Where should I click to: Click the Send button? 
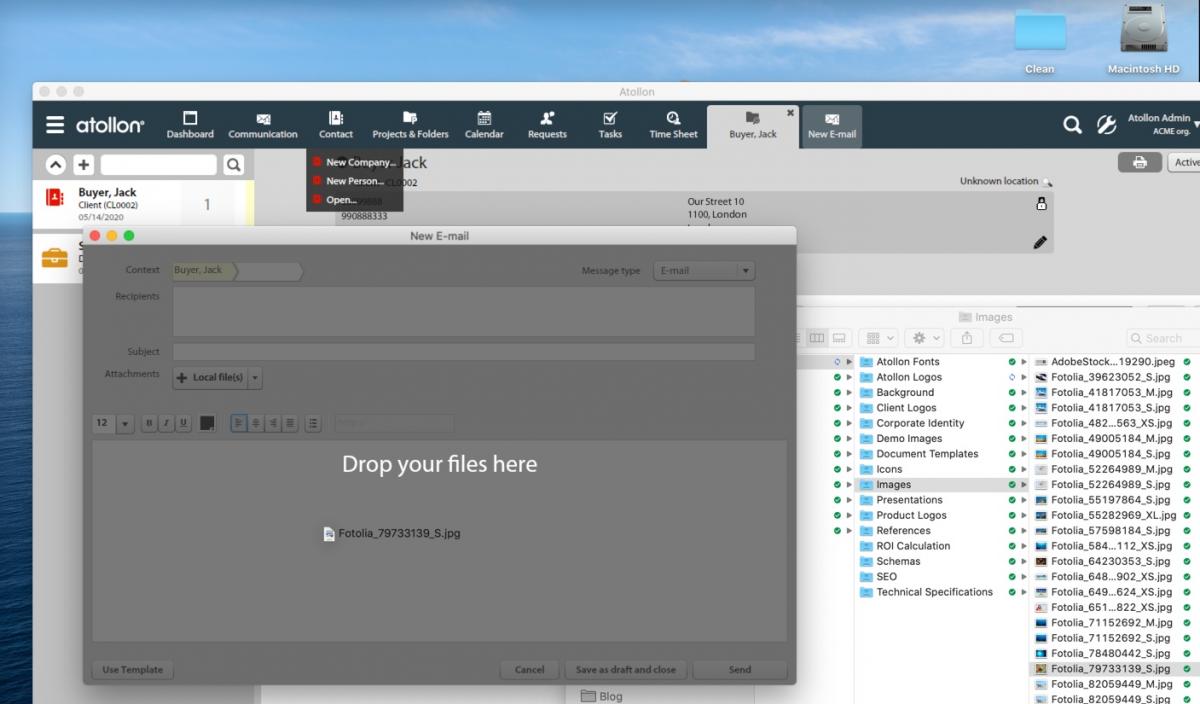click(739, 670)
